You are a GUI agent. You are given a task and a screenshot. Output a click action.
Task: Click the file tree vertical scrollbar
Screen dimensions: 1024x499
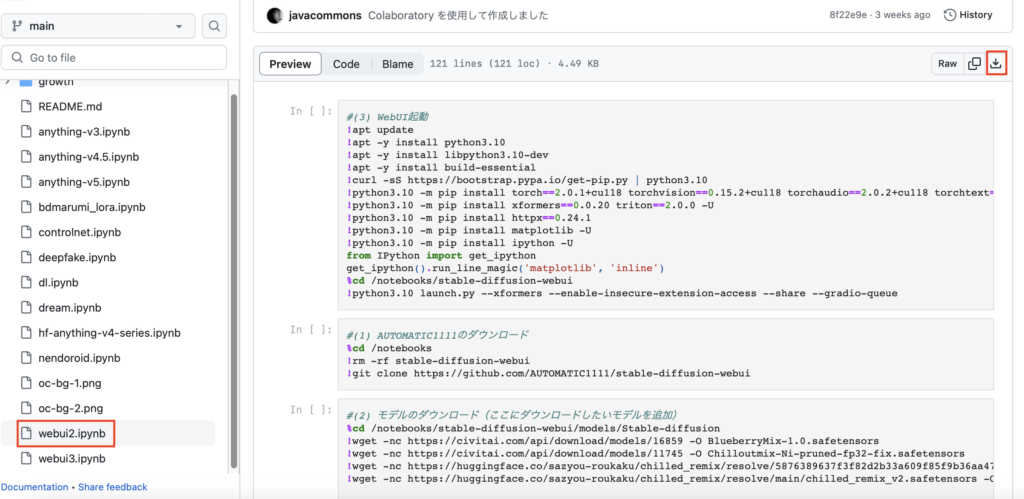[234, 280]
